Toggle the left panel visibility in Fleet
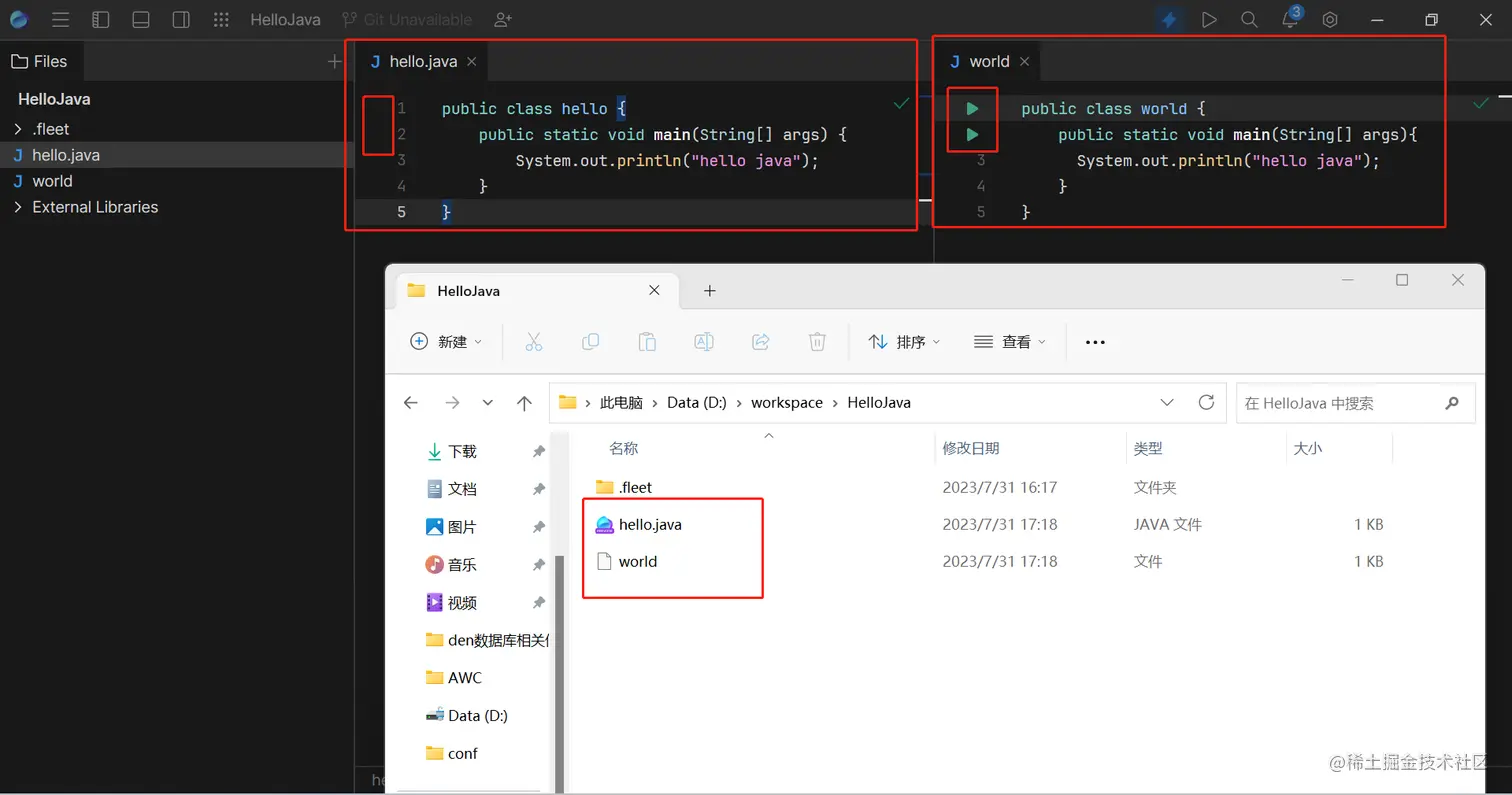 point(100,20)
